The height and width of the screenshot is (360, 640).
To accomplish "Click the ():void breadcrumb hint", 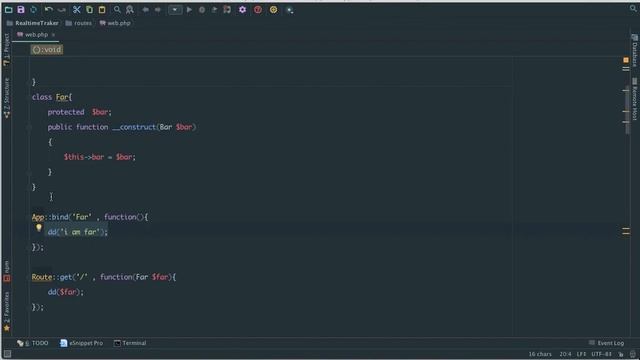I will coord(47,49).
